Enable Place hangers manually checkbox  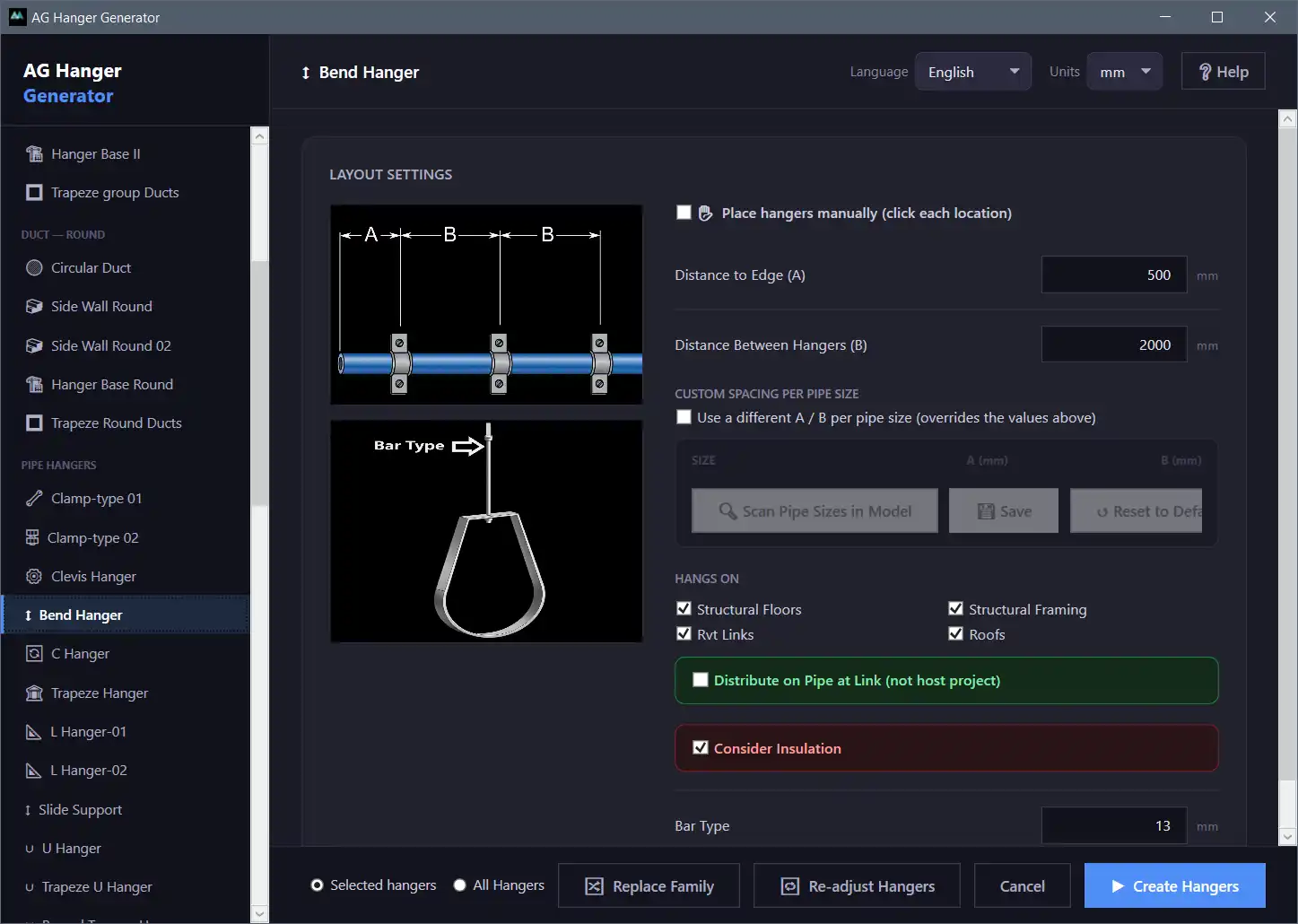[x=684, y=213]
